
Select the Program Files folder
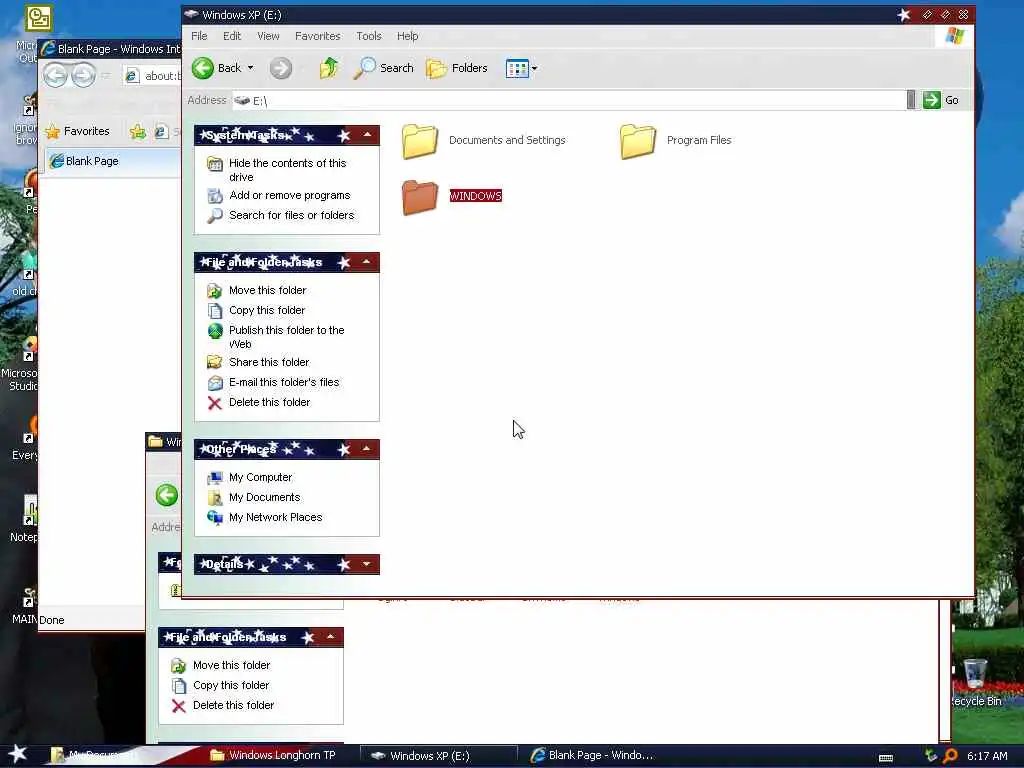pyautogui.click(x=675, y=140)
